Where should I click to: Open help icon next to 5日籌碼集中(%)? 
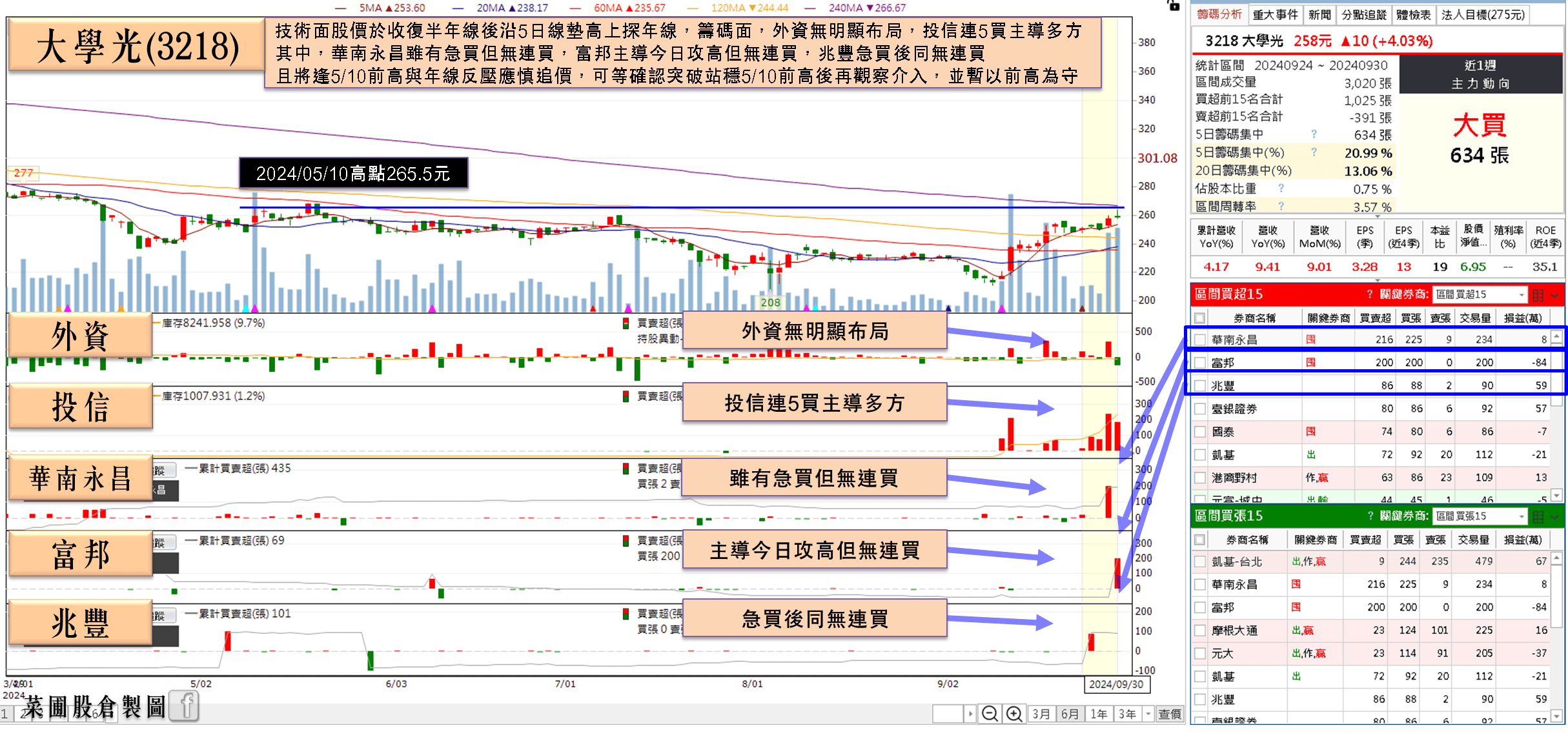1314,152
